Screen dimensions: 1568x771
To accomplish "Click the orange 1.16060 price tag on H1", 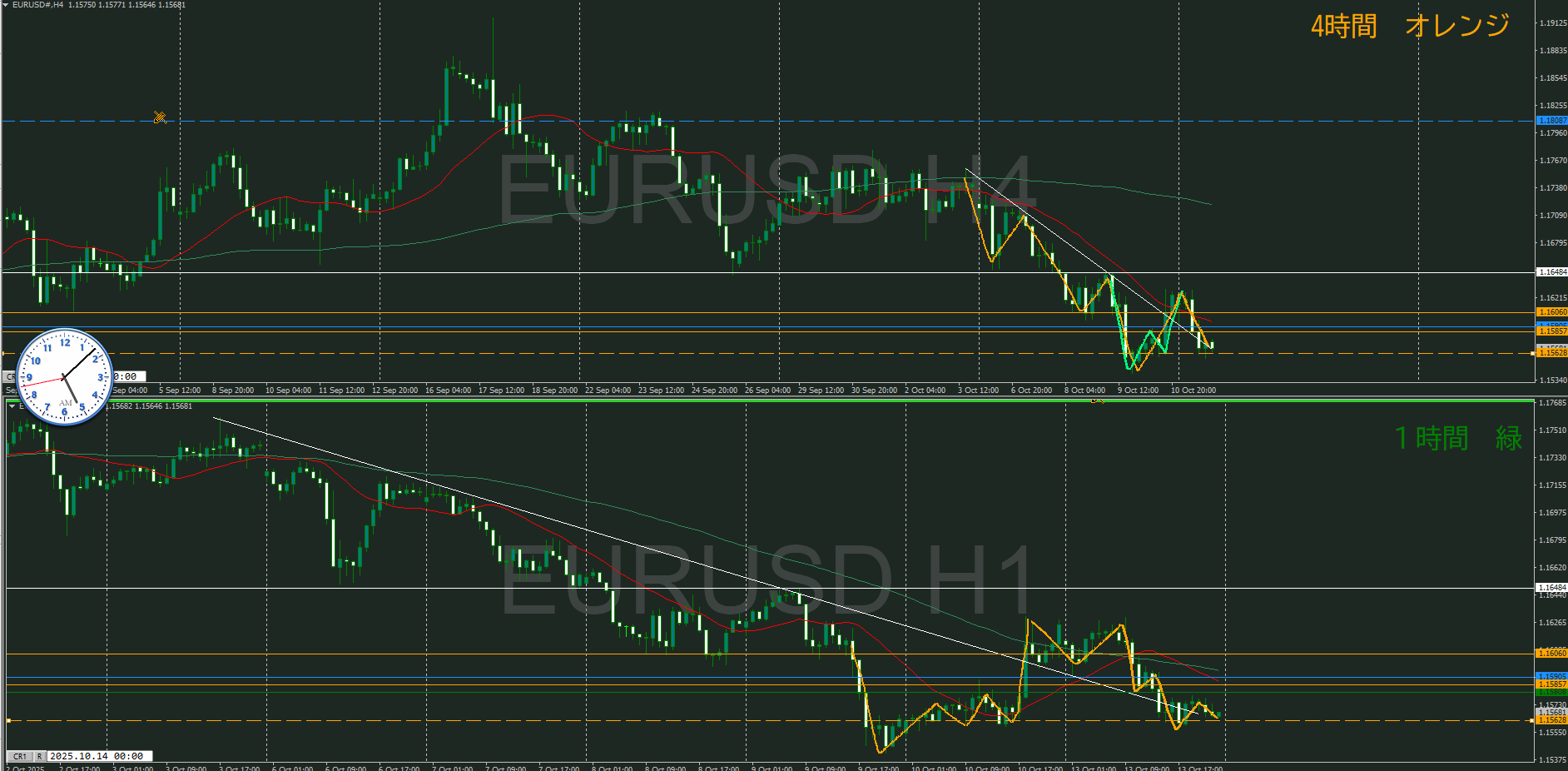I will 1551,654.
